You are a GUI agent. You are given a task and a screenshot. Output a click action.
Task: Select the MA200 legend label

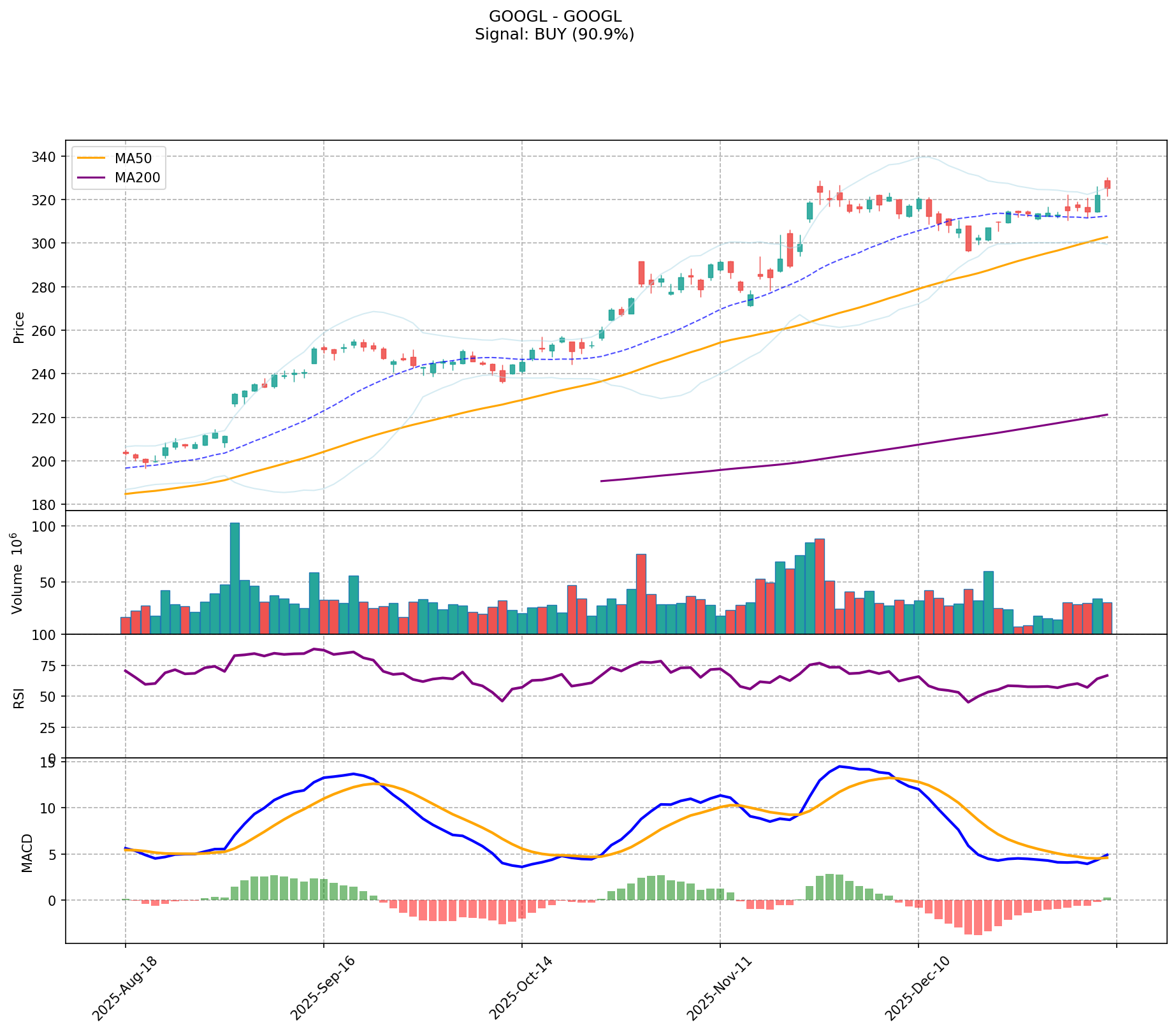pyautogui.click(x=137, y=178)
